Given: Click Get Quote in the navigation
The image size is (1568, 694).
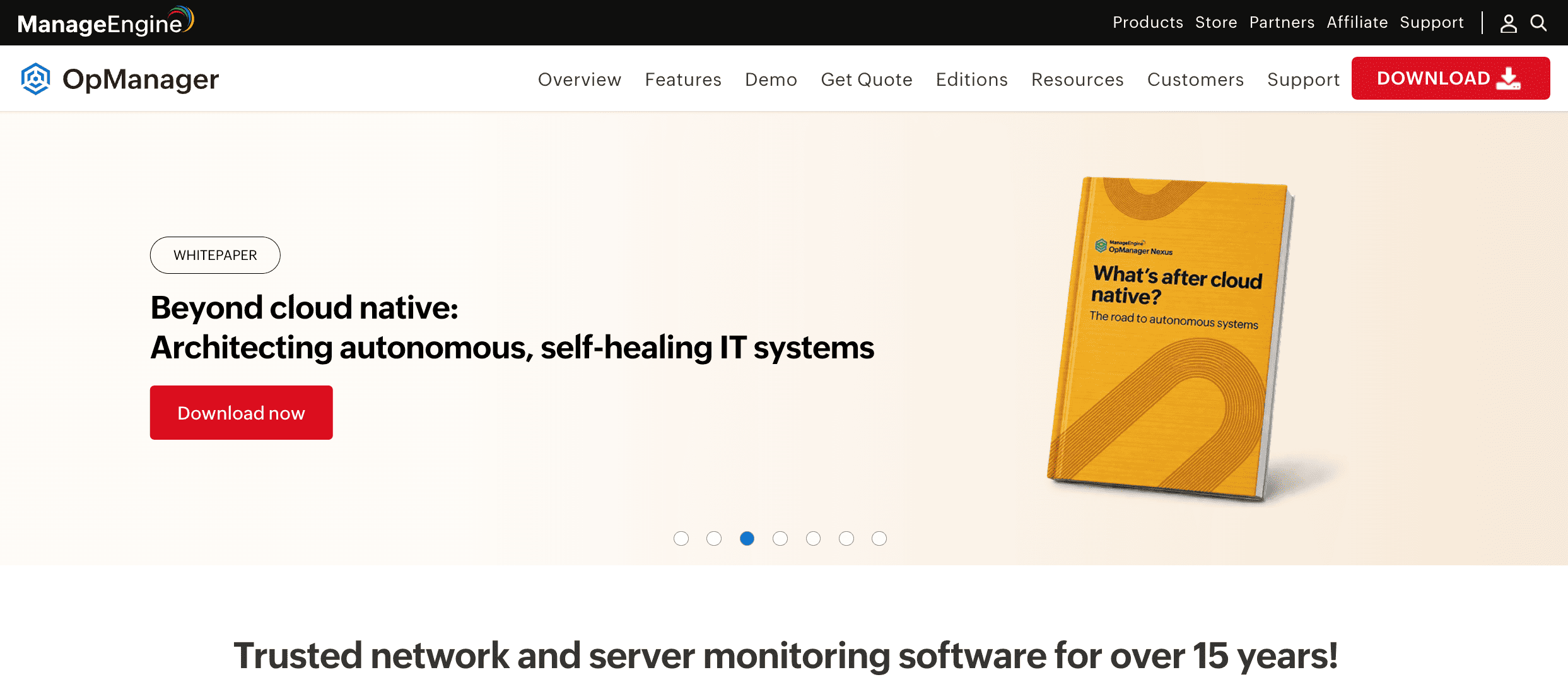Looking at the screenshot, I should pos(867,79).
